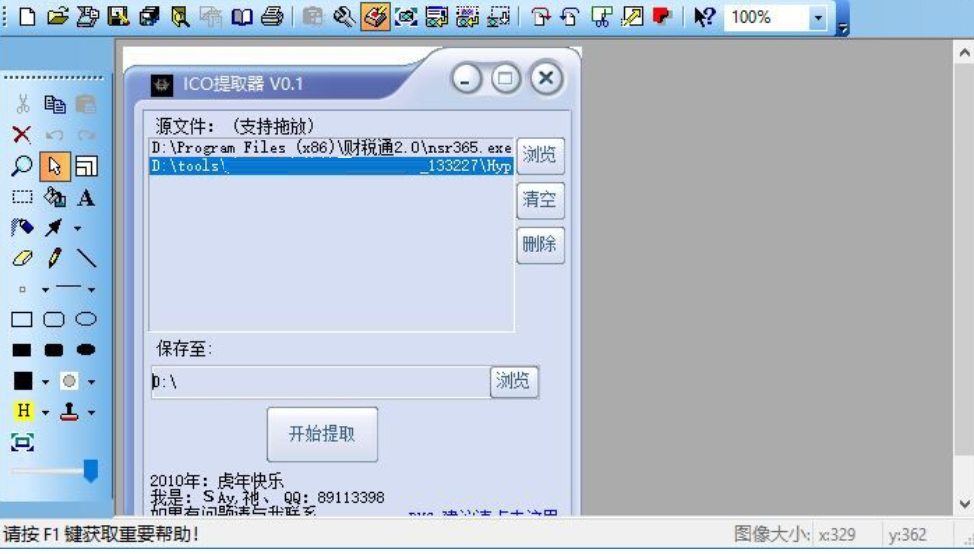The height and width of the screenshot is (554, 974).
Task: Select the filled rectangle shape tool
Action: click(22, 350)
